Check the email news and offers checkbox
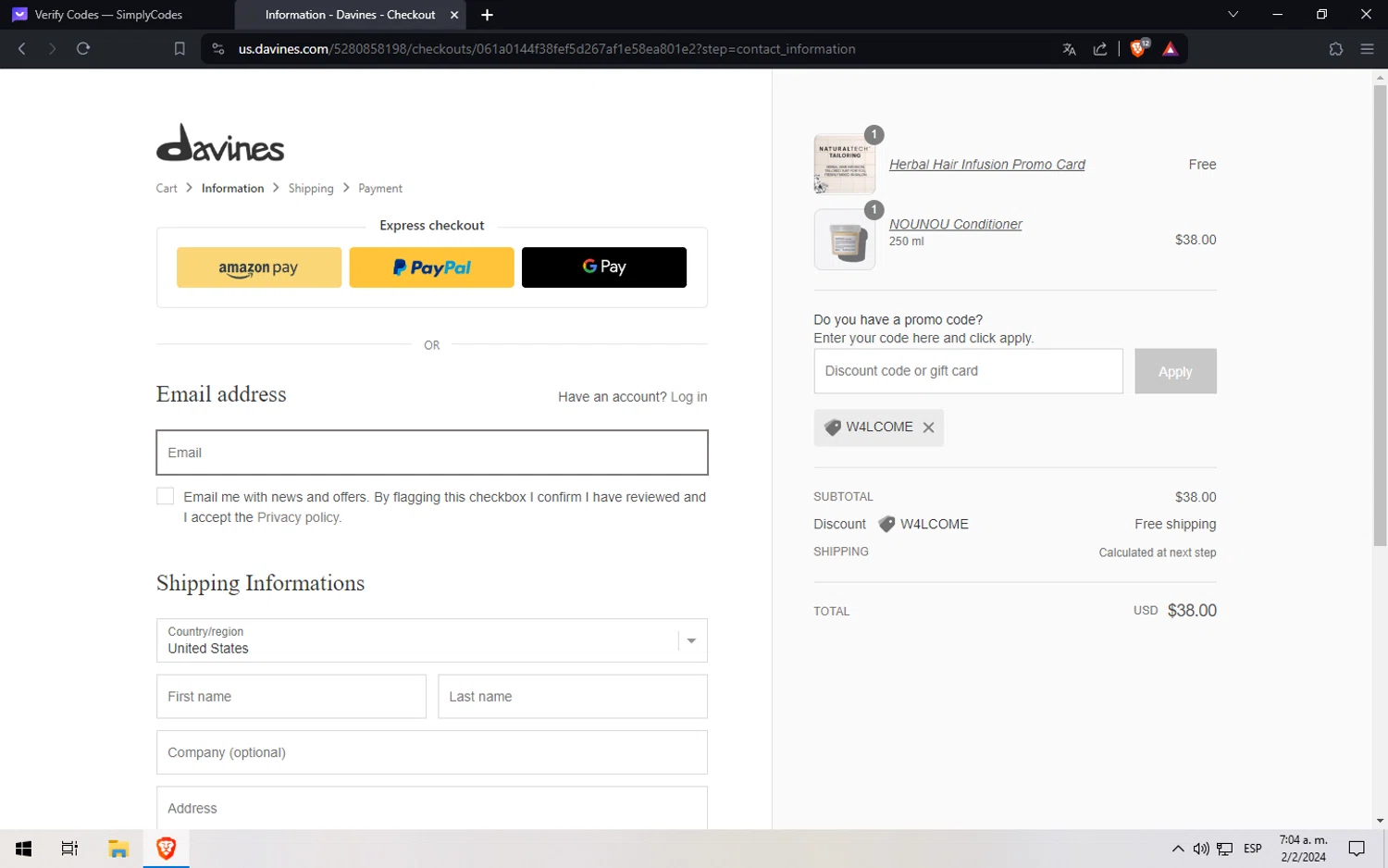 coord(166,496)
